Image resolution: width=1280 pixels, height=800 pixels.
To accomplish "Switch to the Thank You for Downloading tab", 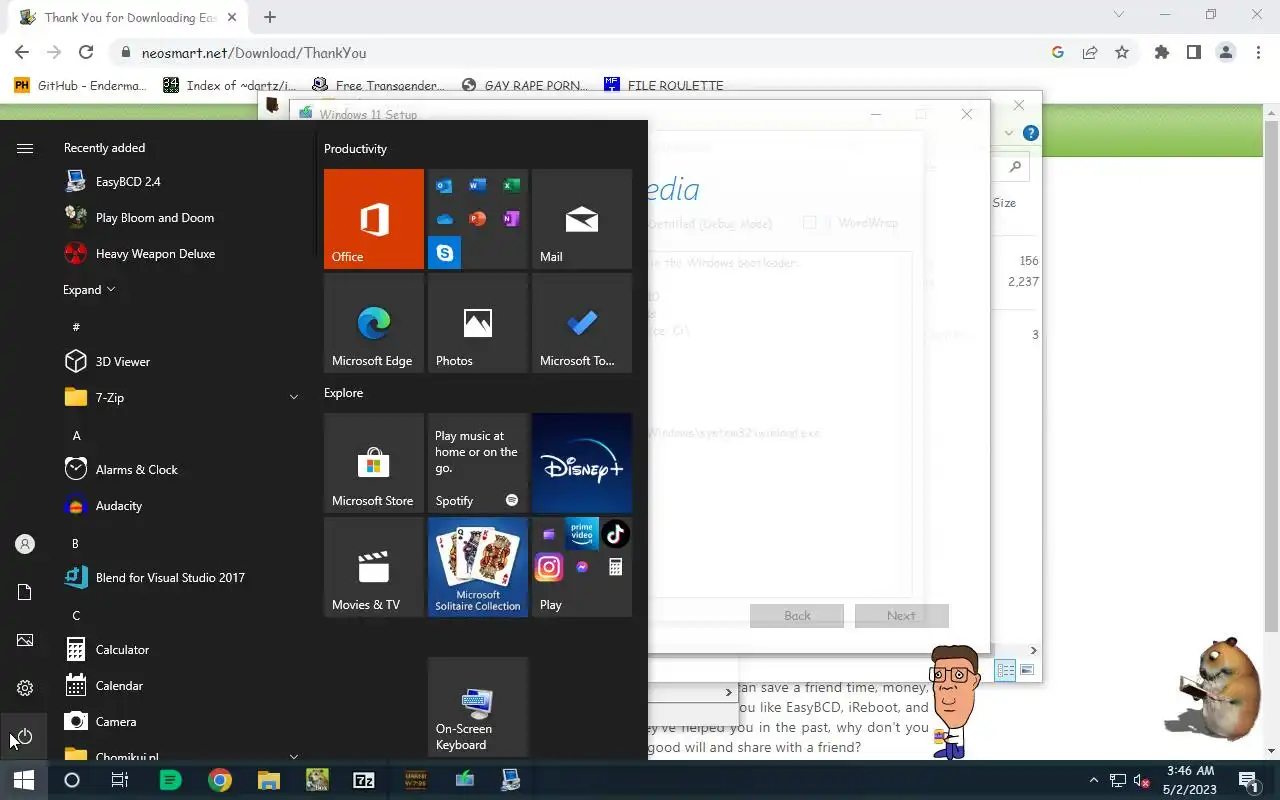I will coord(130,17).
